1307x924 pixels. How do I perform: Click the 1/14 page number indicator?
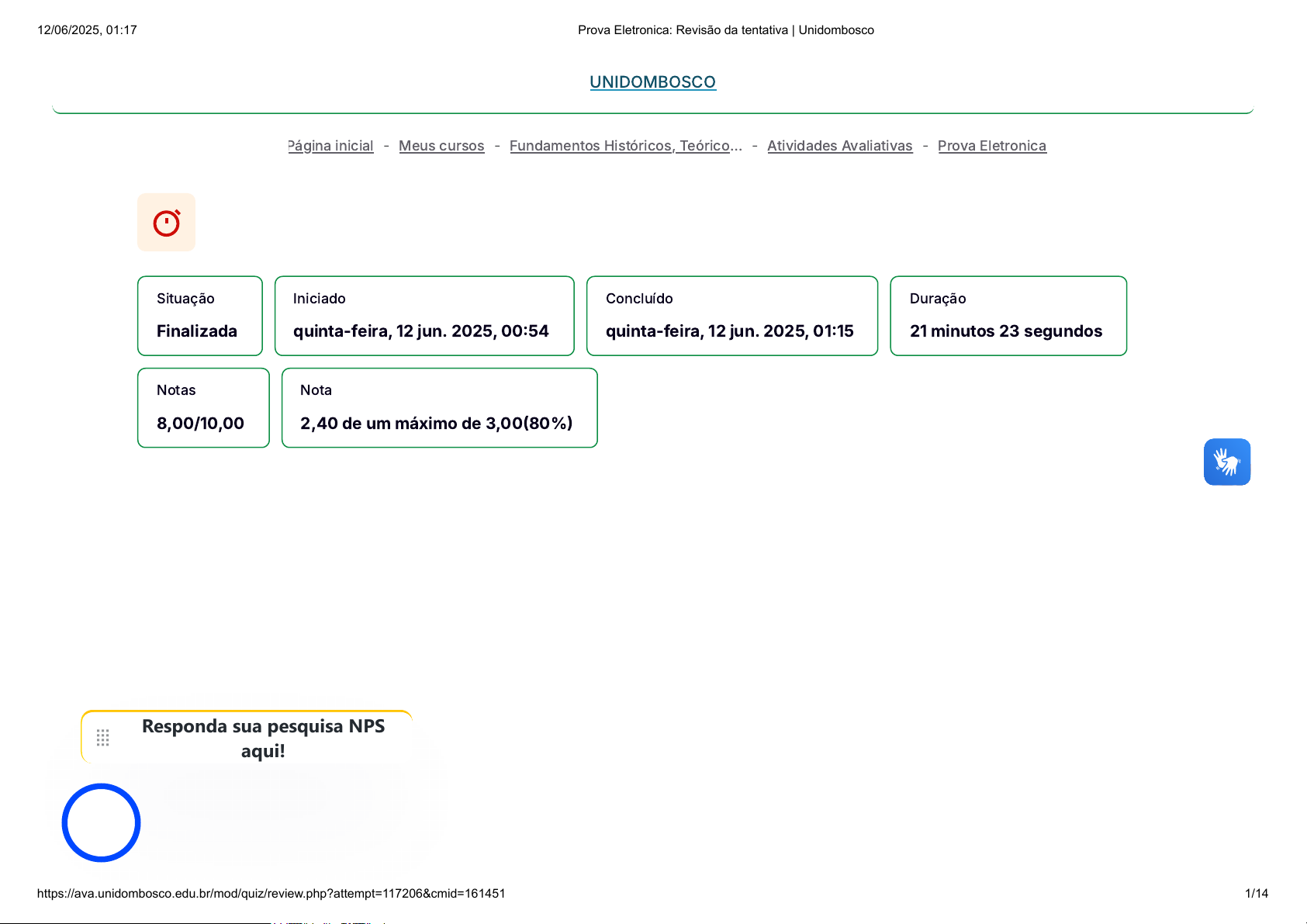[1256, 894]
